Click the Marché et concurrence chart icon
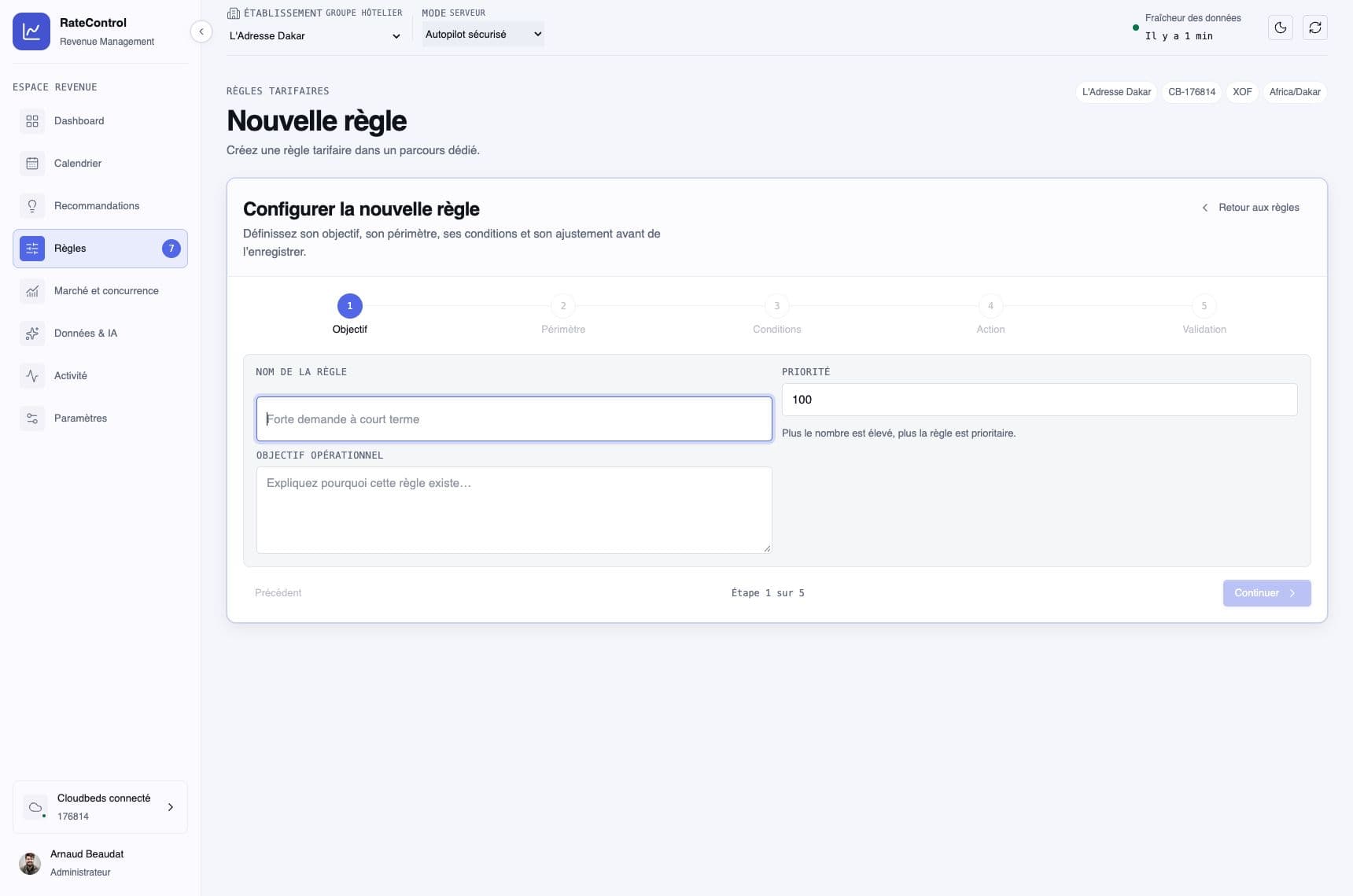Image resolution: width=1353 pixels, height=896 pixels. [32, 291]
